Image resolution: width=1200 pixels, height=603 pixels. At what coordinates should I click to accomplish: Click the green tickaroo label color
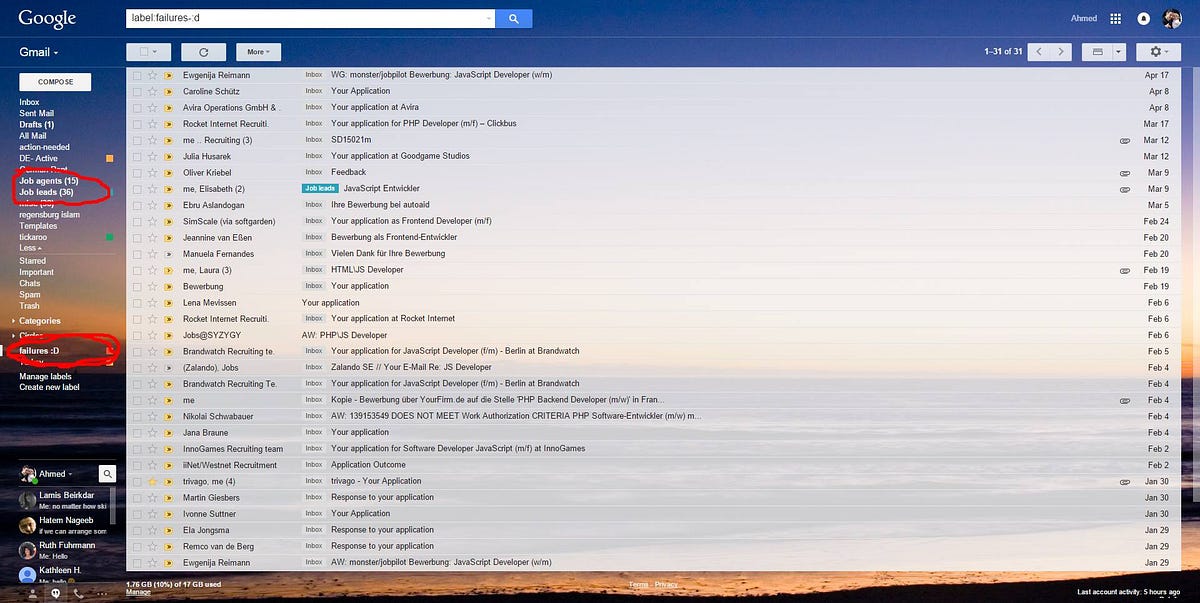[110, 237]
